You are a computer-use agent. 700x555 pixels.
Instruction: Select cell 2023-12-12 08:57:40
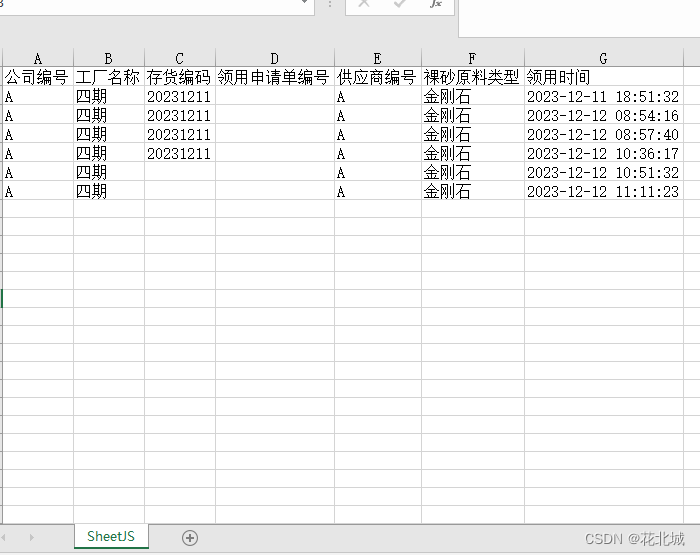pyautogui.click(x=604, y=134)
